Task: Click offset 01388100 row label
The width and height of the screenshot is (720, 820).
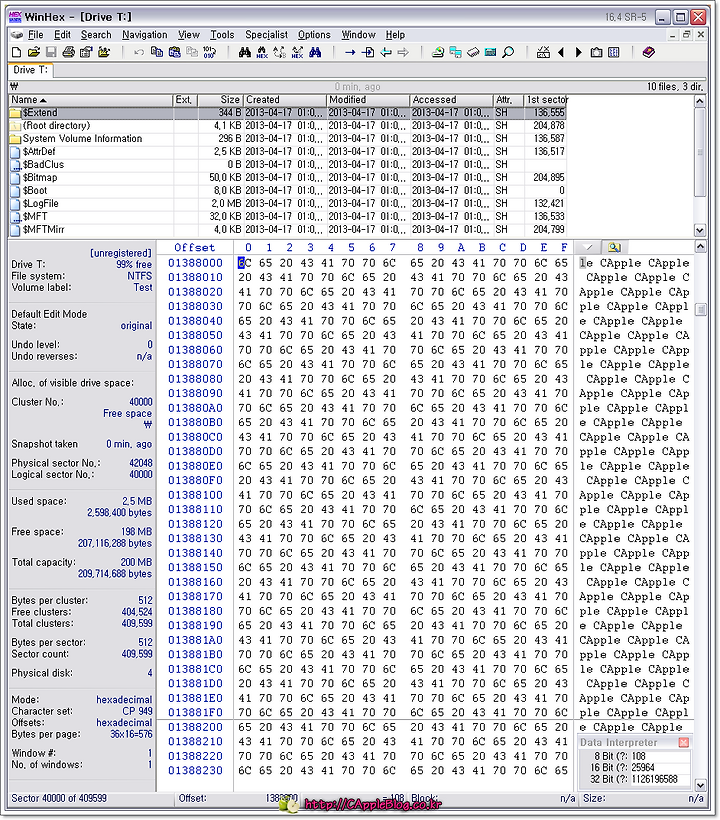Action: [195, 495]
